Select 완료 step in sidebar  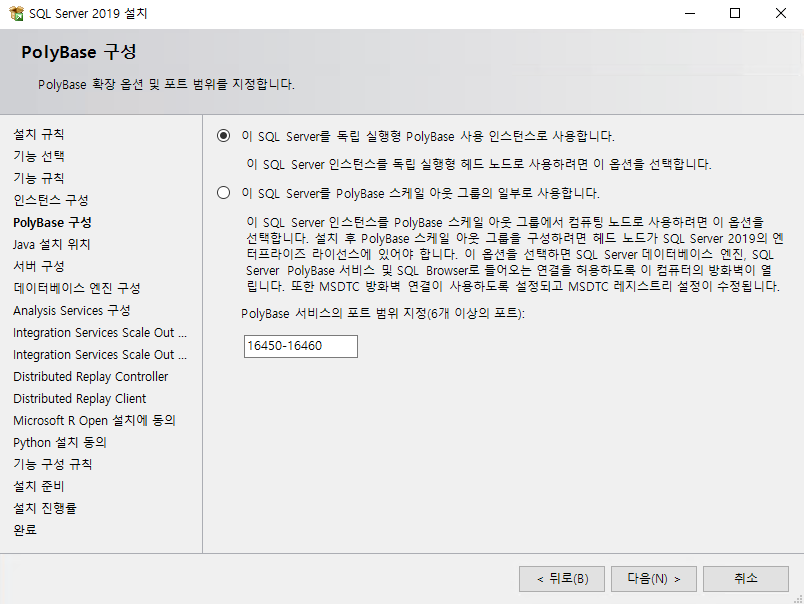25,530
